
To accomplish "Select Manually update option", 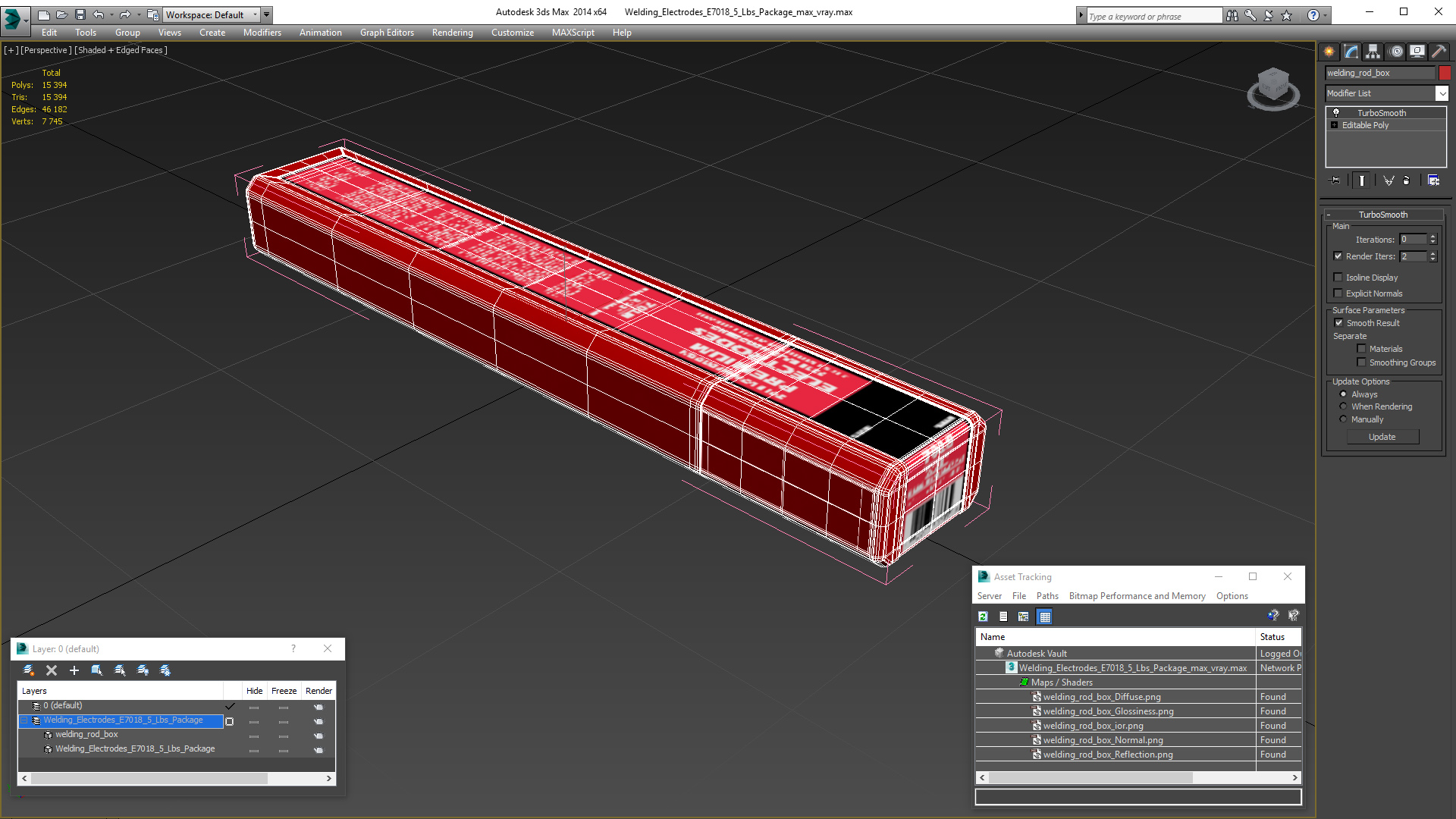I will pos(1344,419).
